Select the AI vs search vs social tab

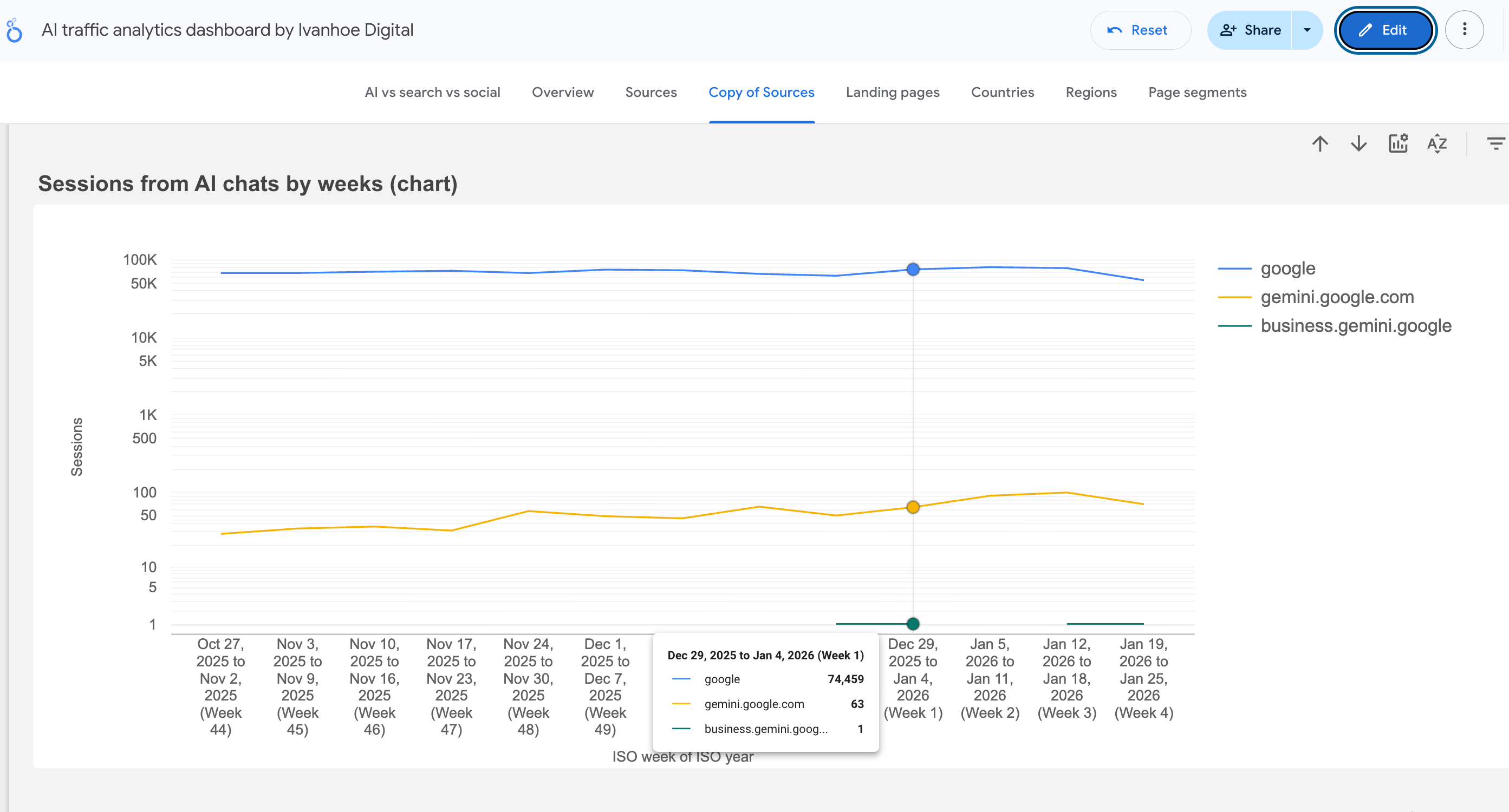coord(432,93)
